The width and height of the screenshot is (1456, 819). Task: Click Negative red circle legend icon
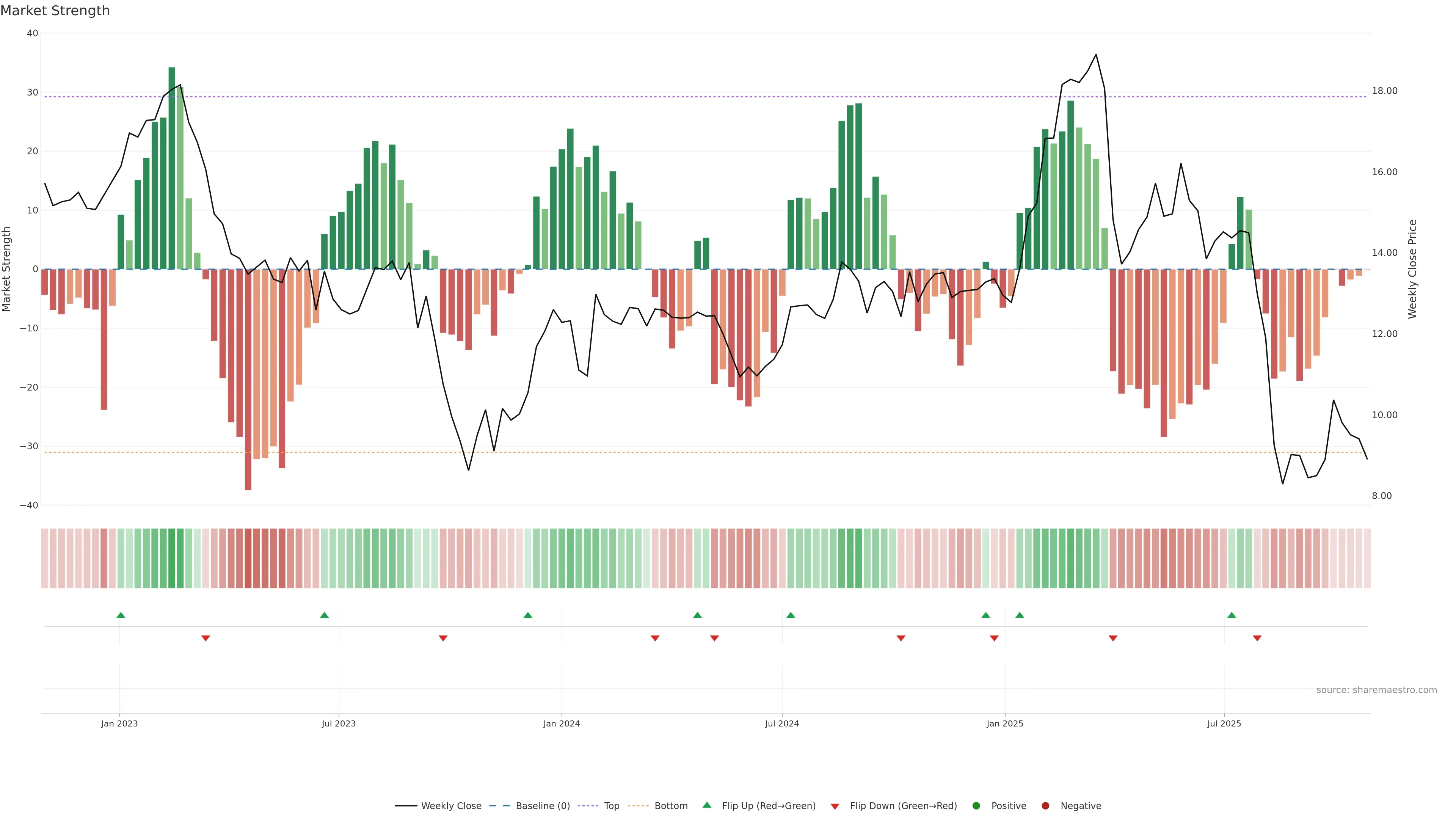(x=1045, y=806)
